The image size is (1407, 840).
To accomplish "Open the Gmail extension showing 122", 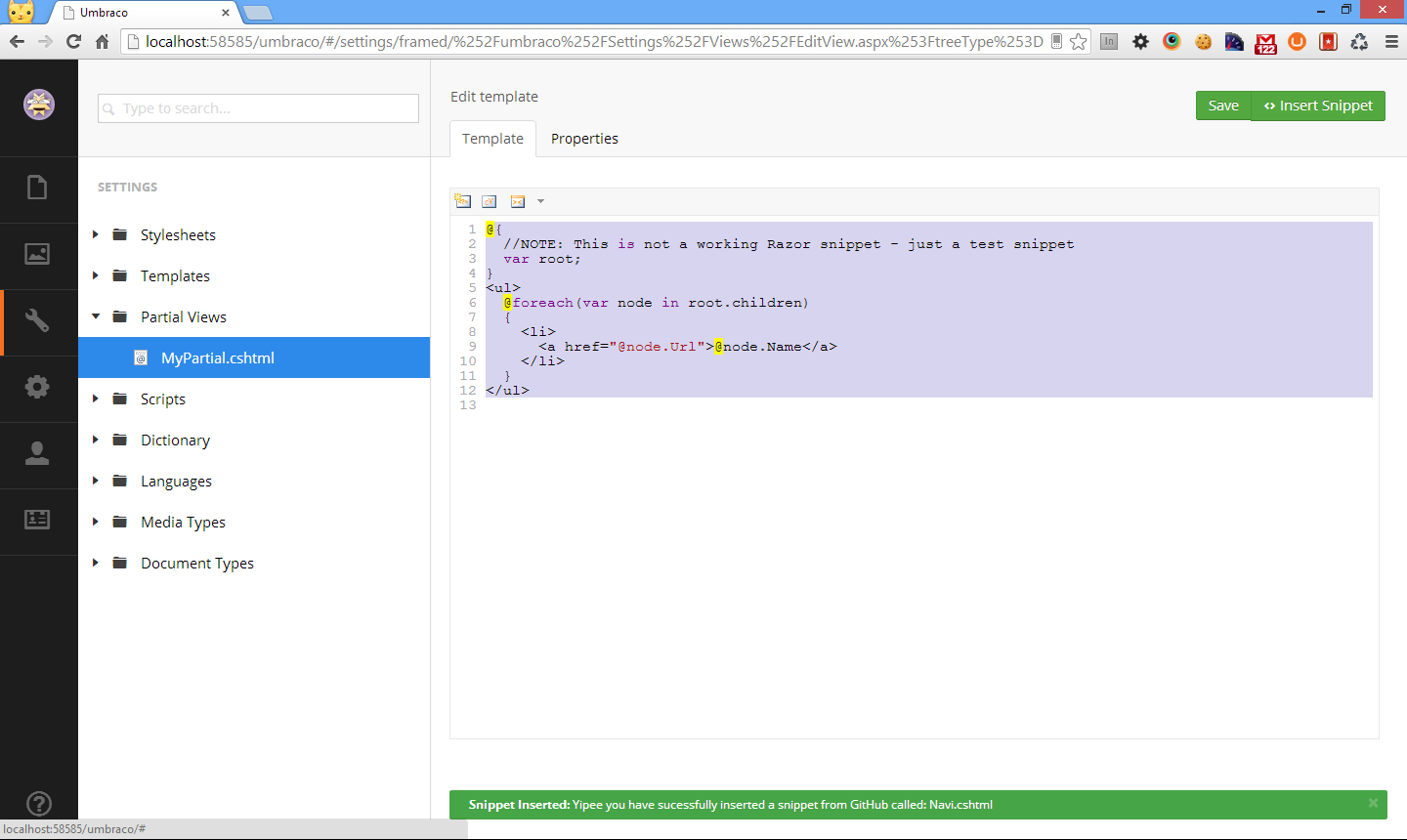I will point(1266,44).
